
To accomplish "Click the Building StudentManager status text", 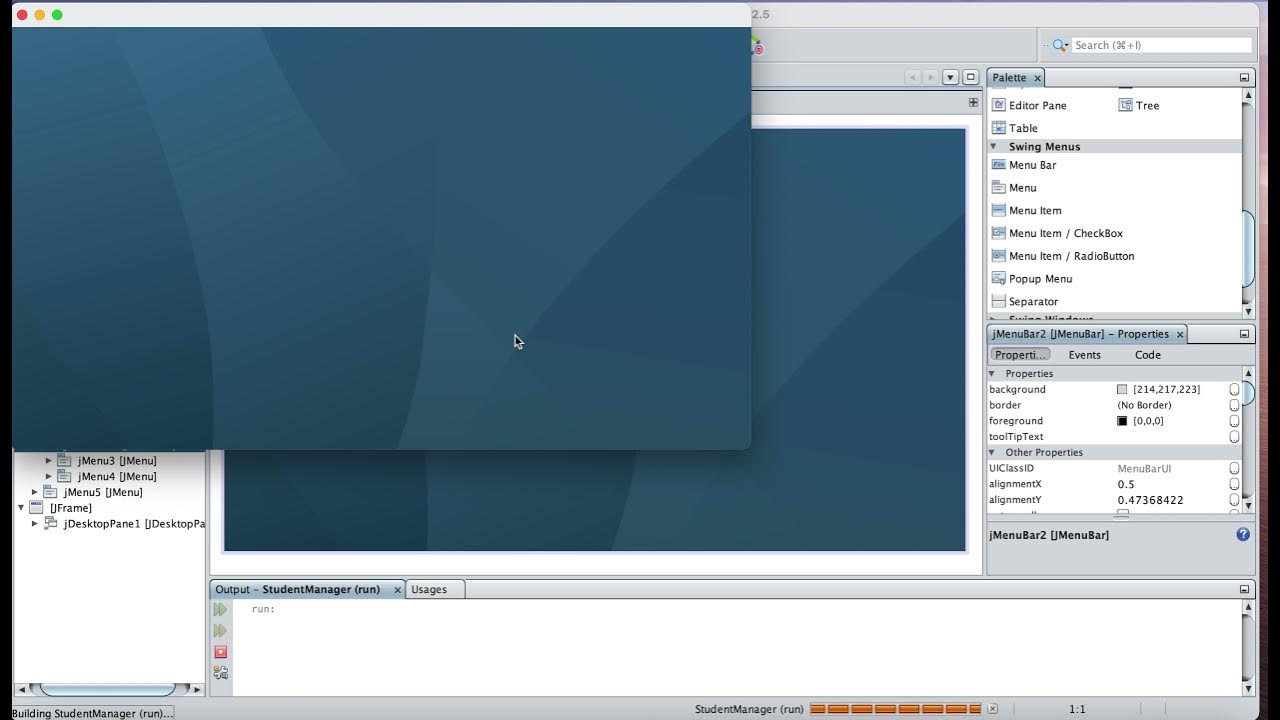I will click(x=93, y=713).
